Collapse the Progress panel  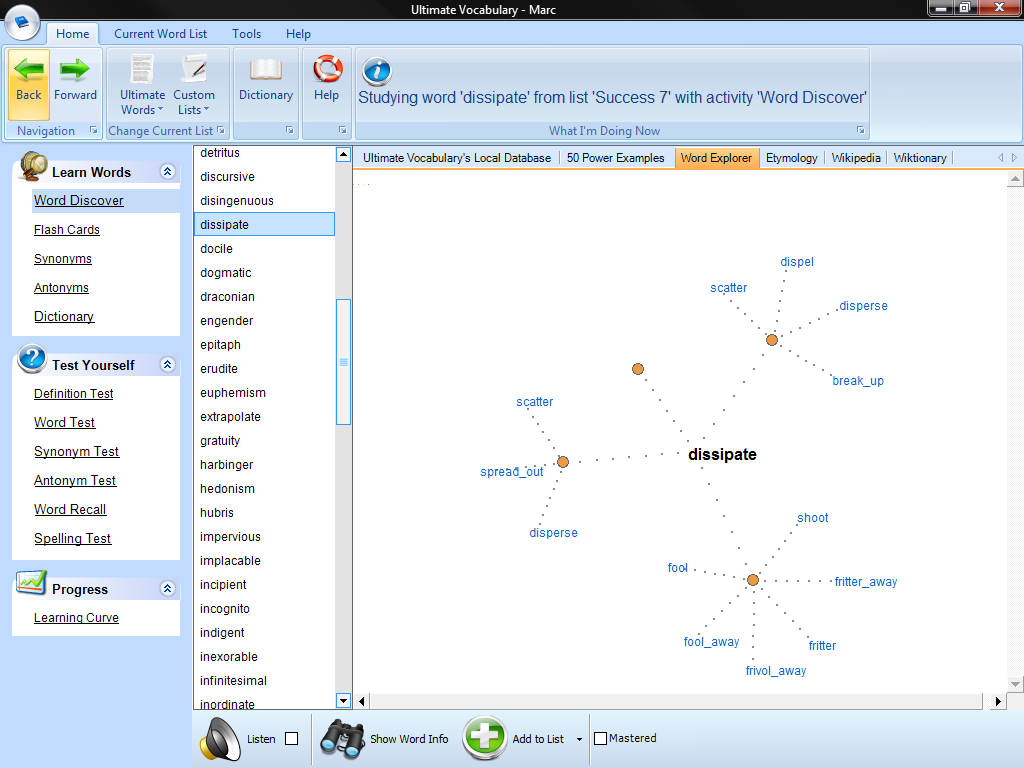point(167,588)
